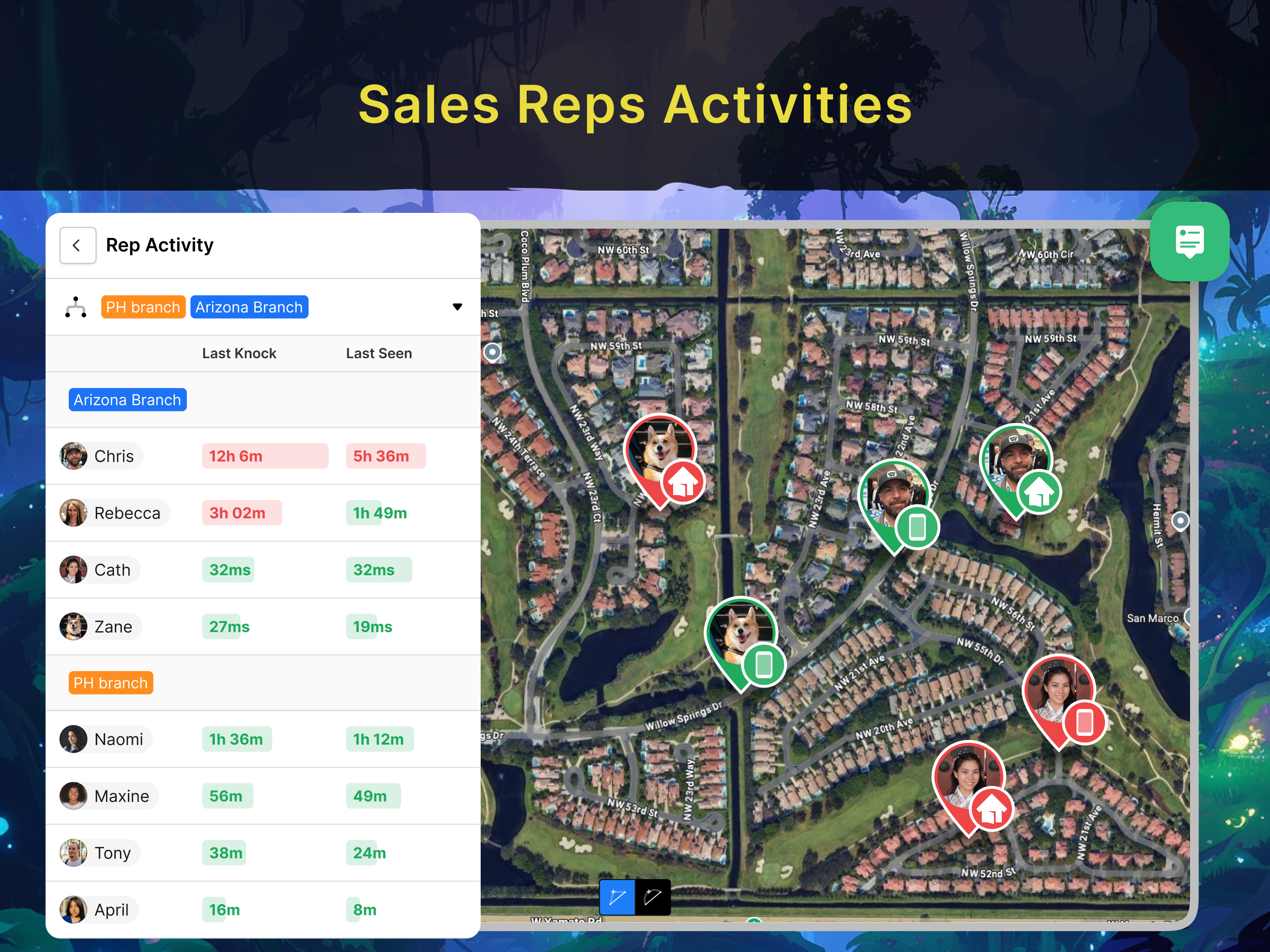Open Chris's rep row
Viewport: 1270px width, 952px height.
point(263,456)
